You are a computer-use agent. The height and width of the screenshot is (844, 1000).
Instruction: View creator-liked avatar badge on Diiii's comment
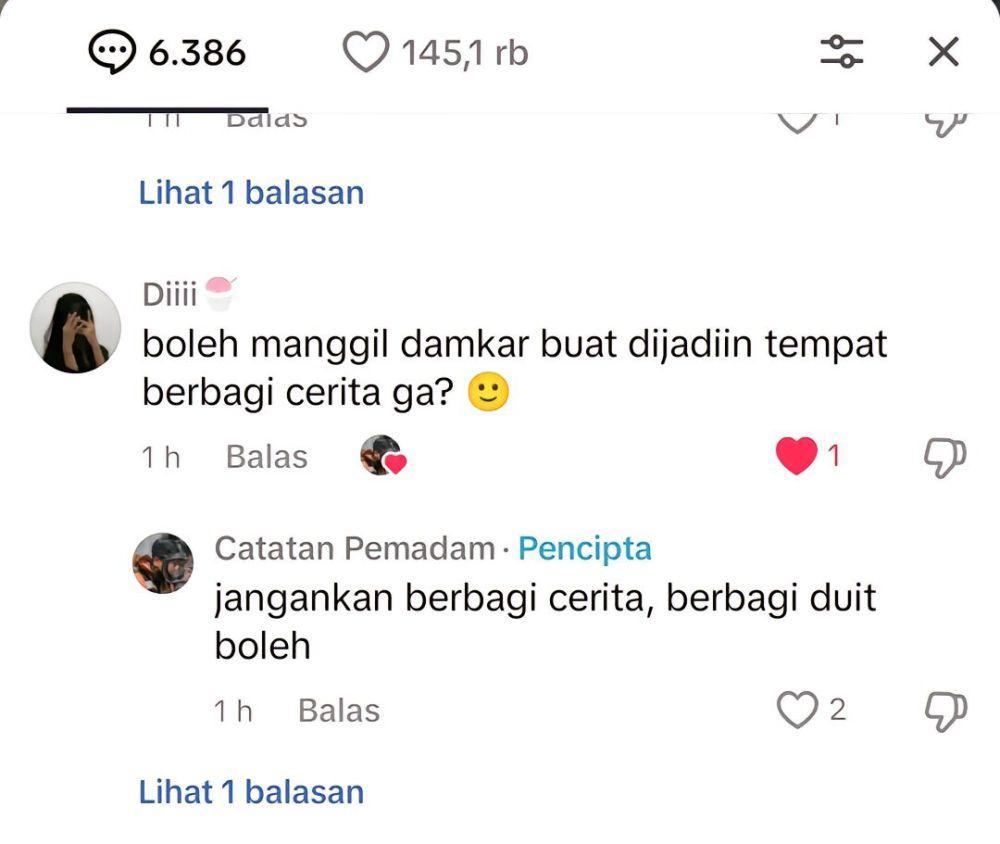(383, 455)
